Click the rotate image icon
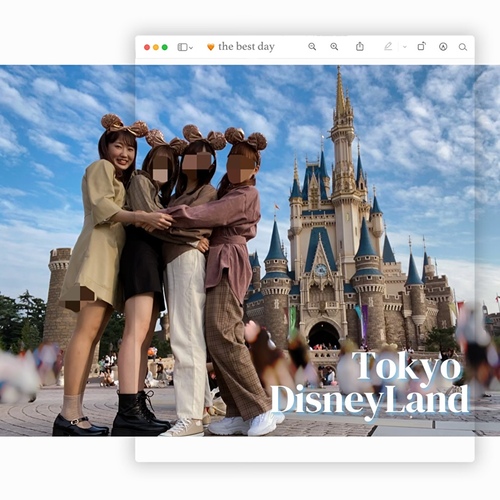 [x=421, y=46]
